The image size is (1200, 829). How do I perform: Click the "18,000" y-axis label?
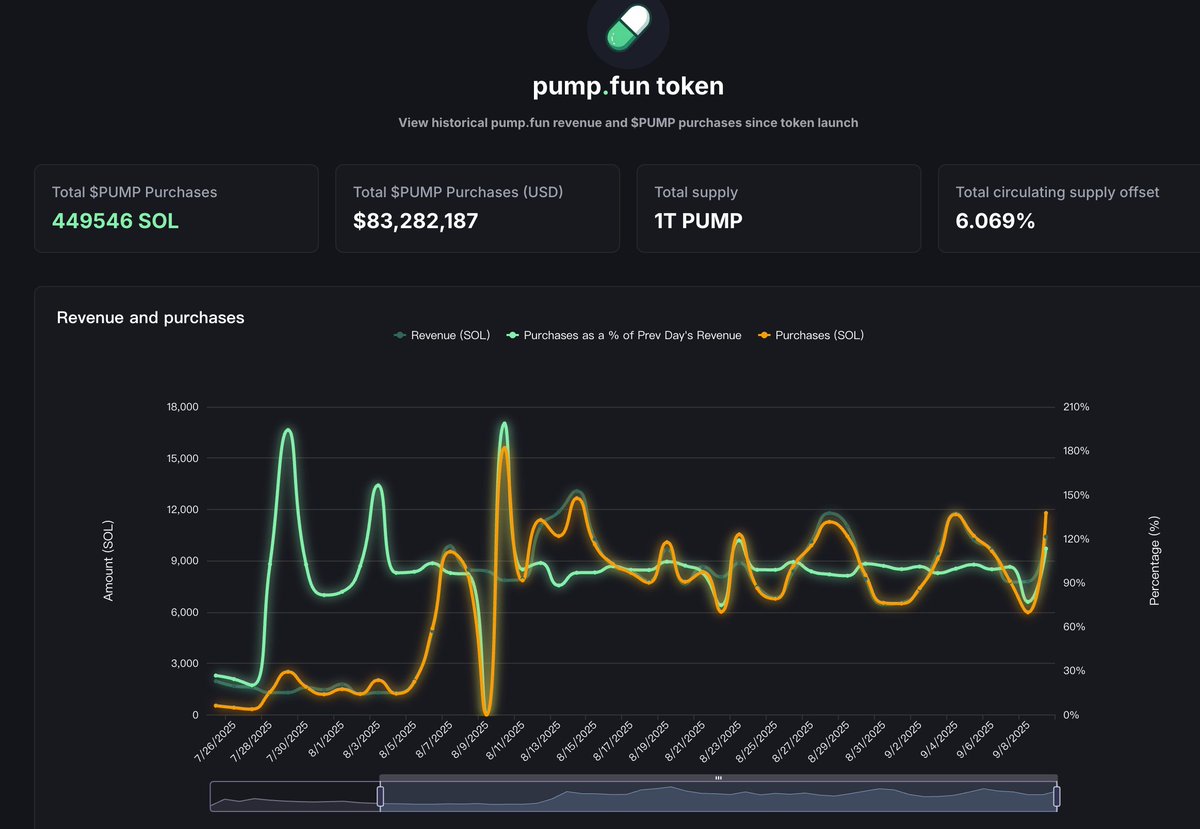(182, 407)
